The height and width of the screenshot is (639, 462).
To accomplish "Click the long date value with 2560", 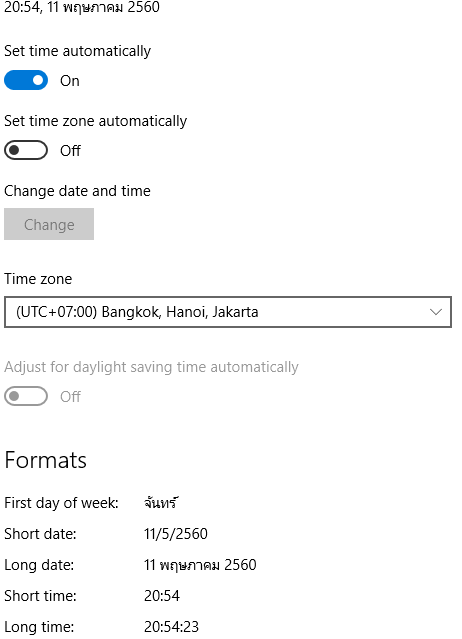I will [200, 565].
